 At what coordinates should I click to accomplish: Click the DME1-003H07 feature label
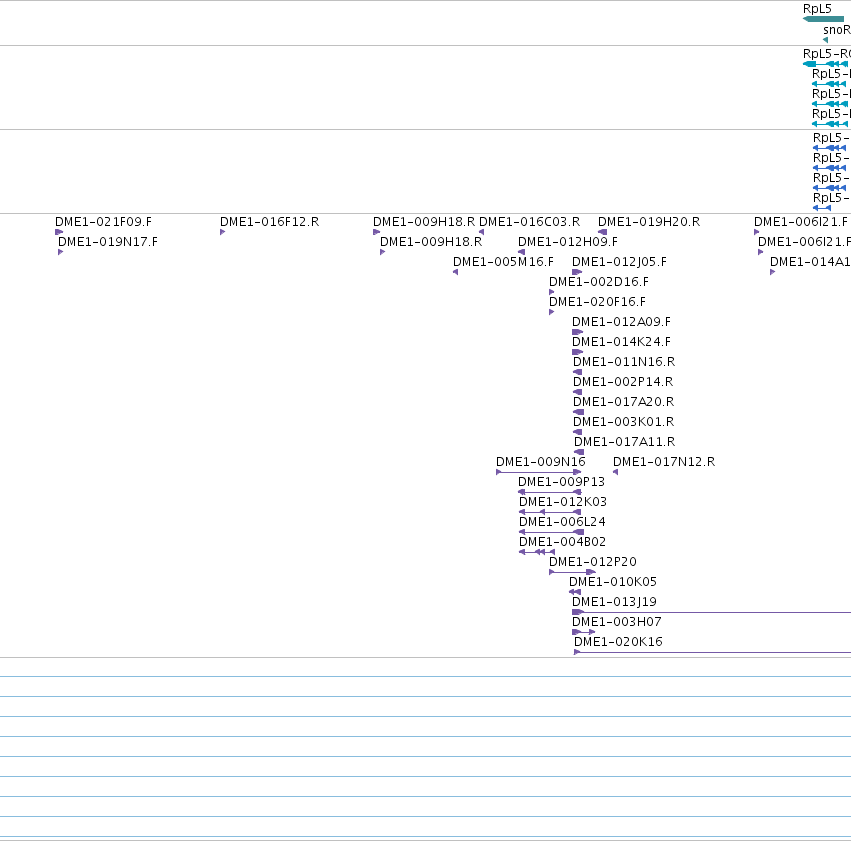[617, 623]
